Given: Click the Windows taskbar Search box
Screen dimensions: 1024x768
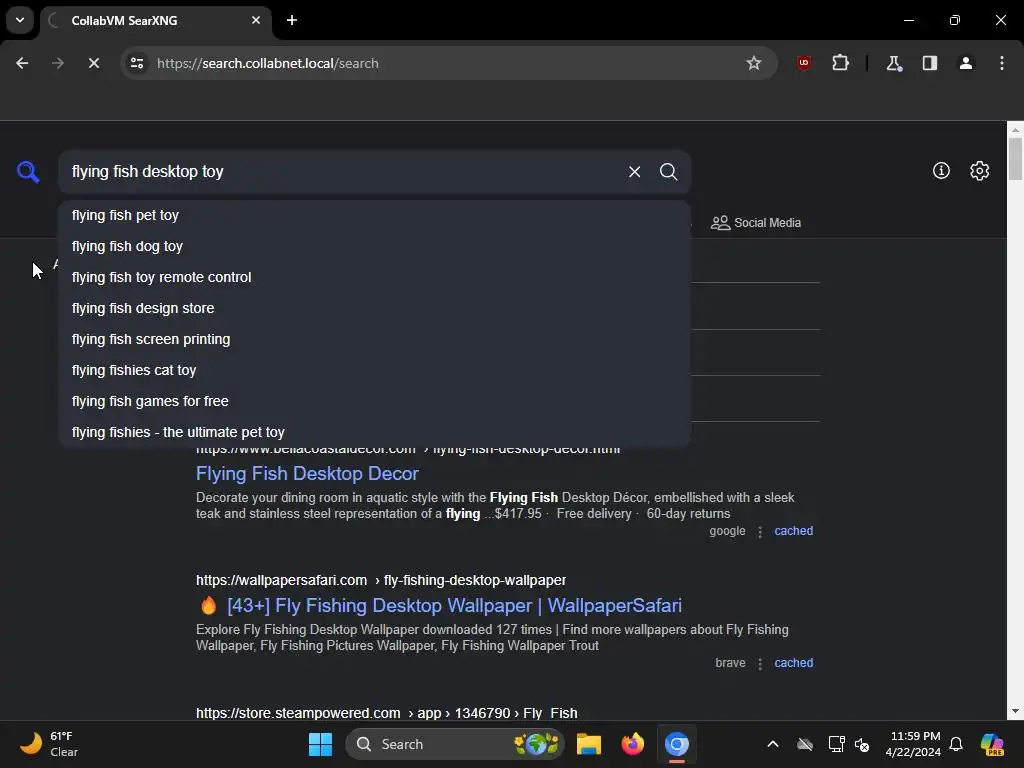Looking at the screenshot, I should (455, 744).
